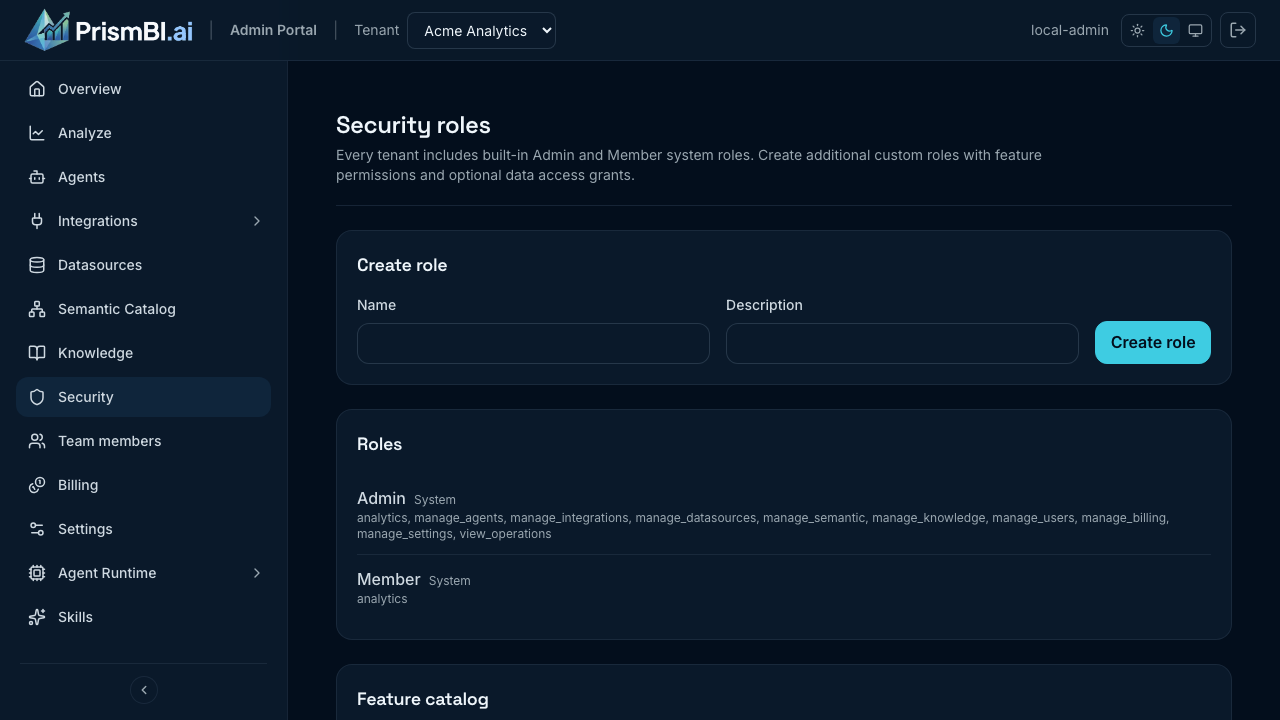This screenshot has width=1280, height=720.
Task: Click the Knowledge book icon
Action: click(37, 353)
